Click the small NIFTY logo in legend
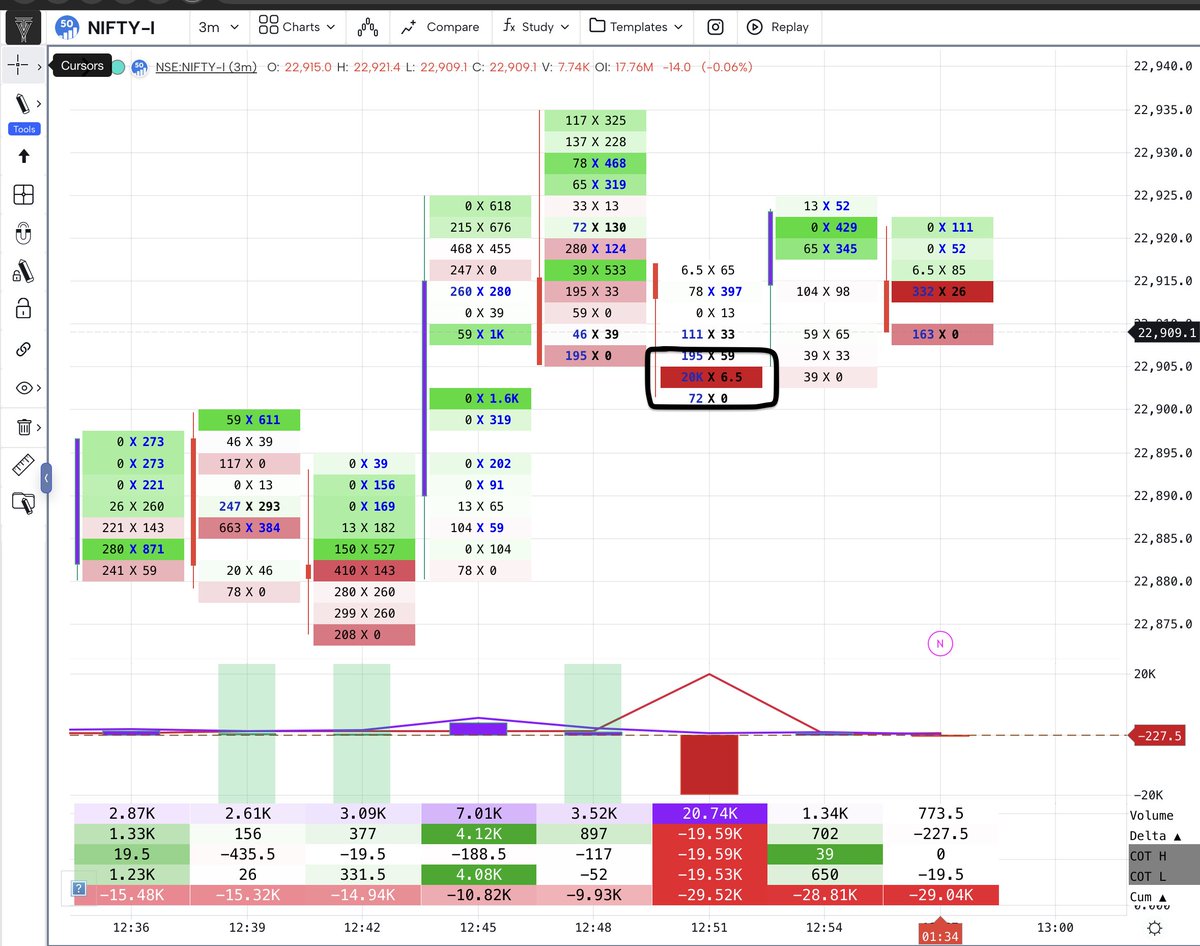The width and height of the screenshot is (1200, 946). click(x=140, y=67)
